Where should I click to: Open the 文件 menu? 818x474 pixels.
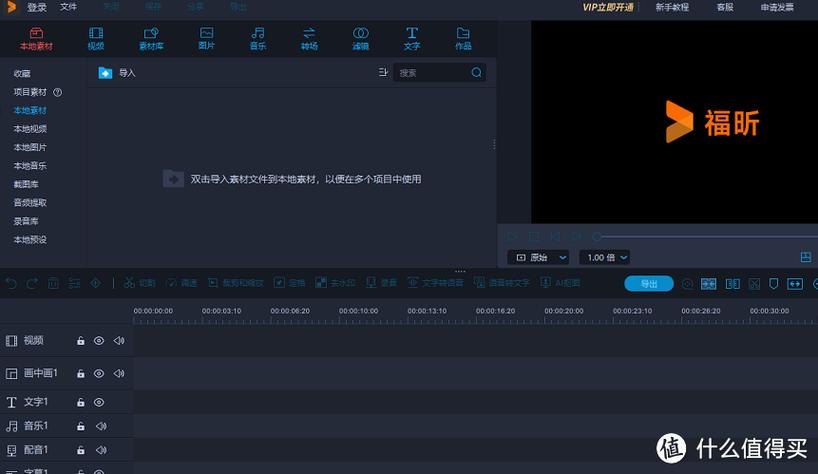click(x=68, y=7)
